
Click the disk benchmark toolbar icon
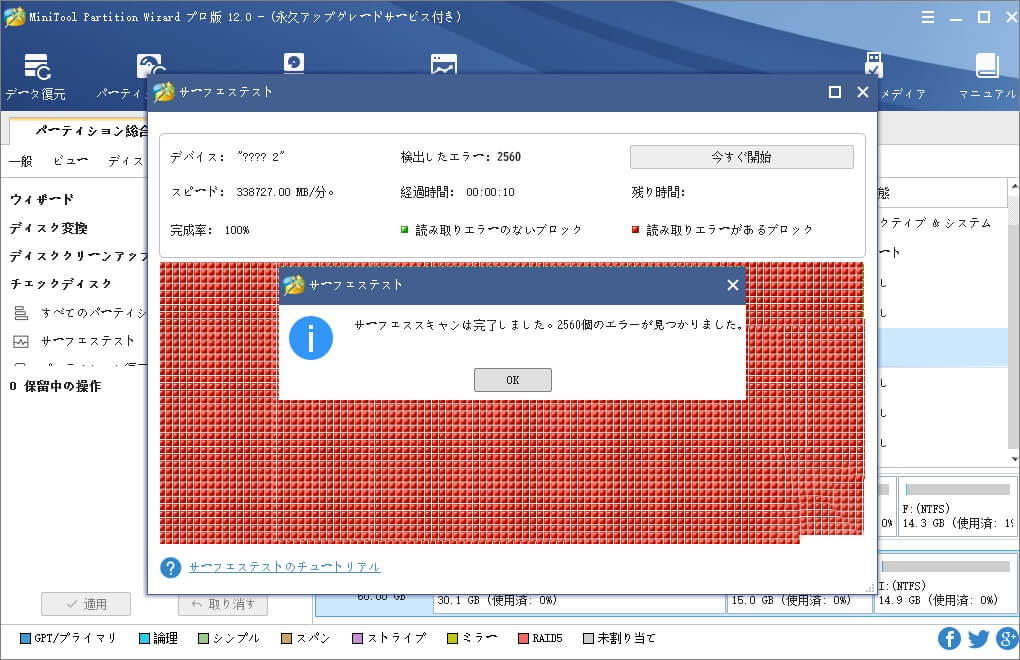point(293,63)
